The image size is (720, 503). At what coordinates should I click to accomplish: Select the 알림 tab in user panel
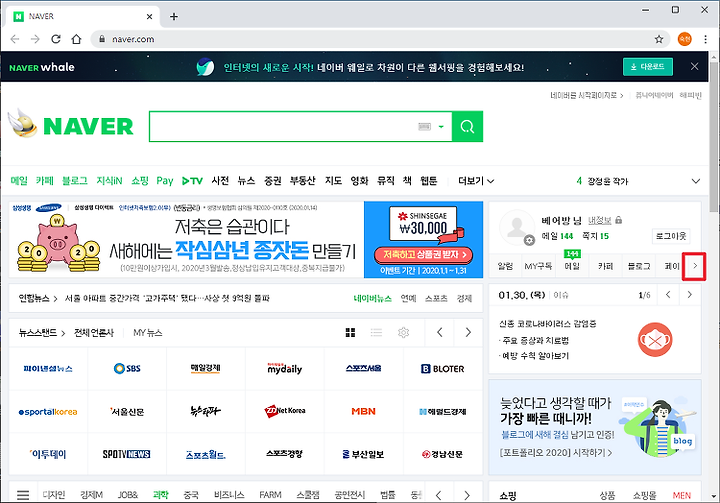[x=505, y=266]
